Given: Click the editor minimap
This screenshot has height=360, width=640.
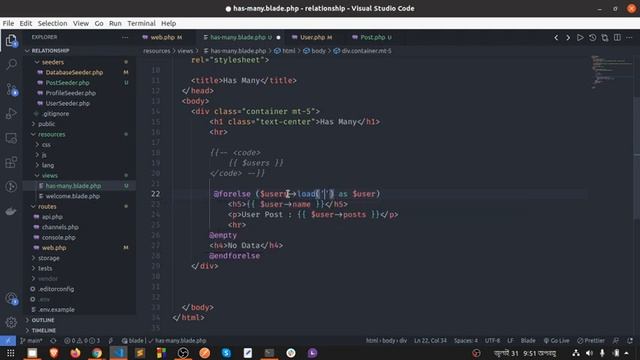Looking at the screenshot, I should click(611, 72).
